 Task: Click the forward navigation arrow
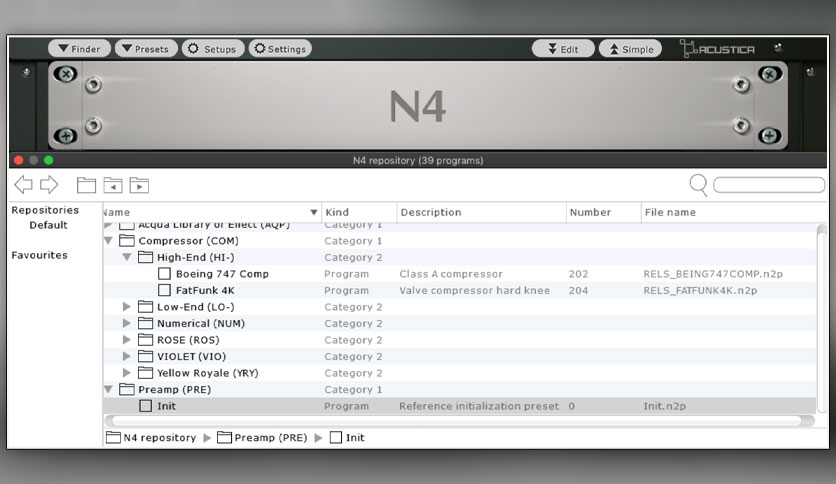[49, 184]
